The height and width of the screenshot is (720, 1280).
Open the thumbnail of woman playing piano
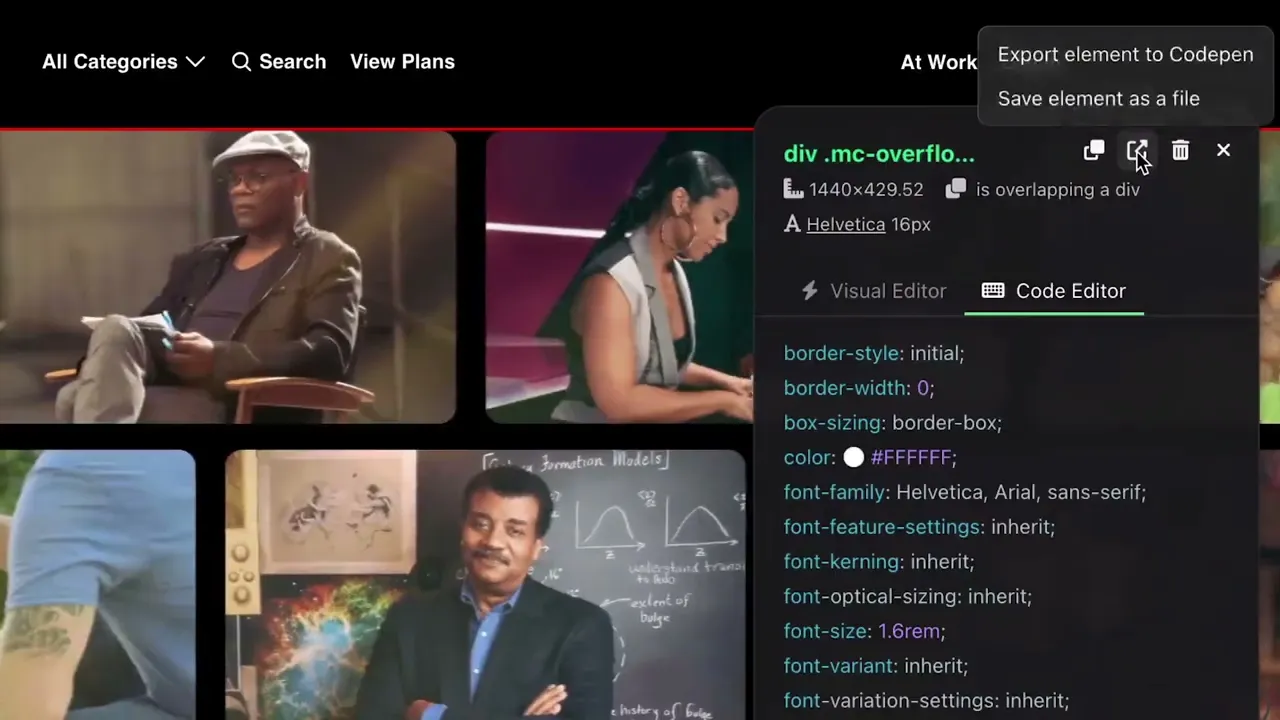pyautogui.click(x=619, y=277)
